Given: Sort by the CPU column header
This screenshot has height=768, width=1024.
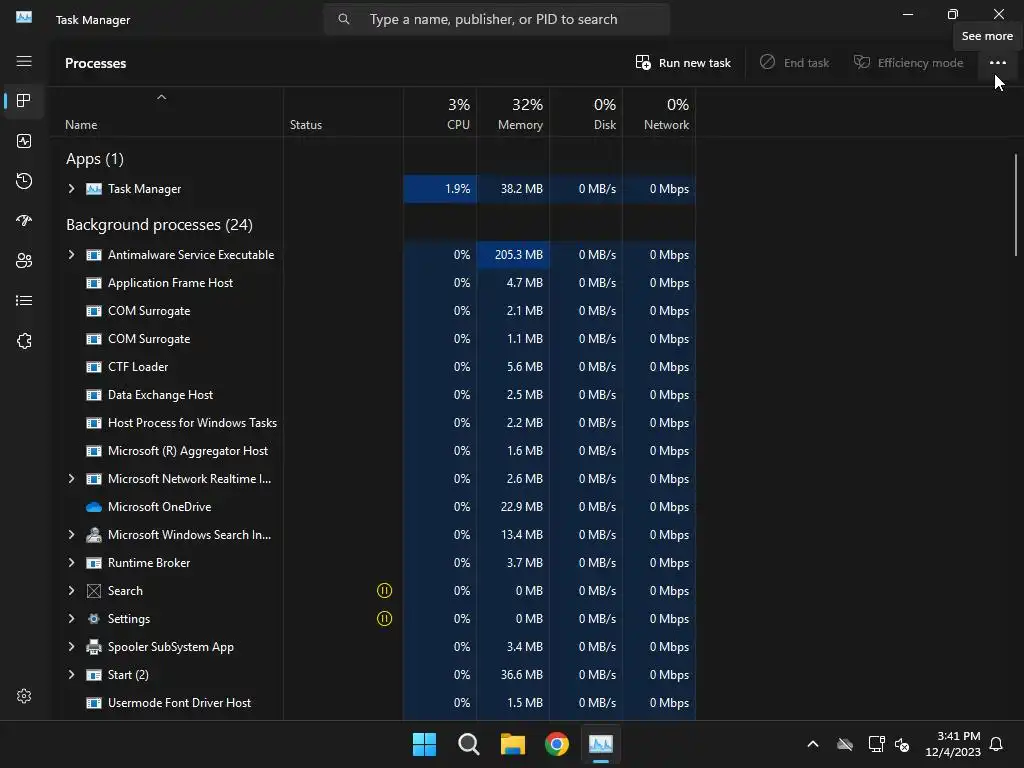Looking at the screenshot, I should coord(440,113).
